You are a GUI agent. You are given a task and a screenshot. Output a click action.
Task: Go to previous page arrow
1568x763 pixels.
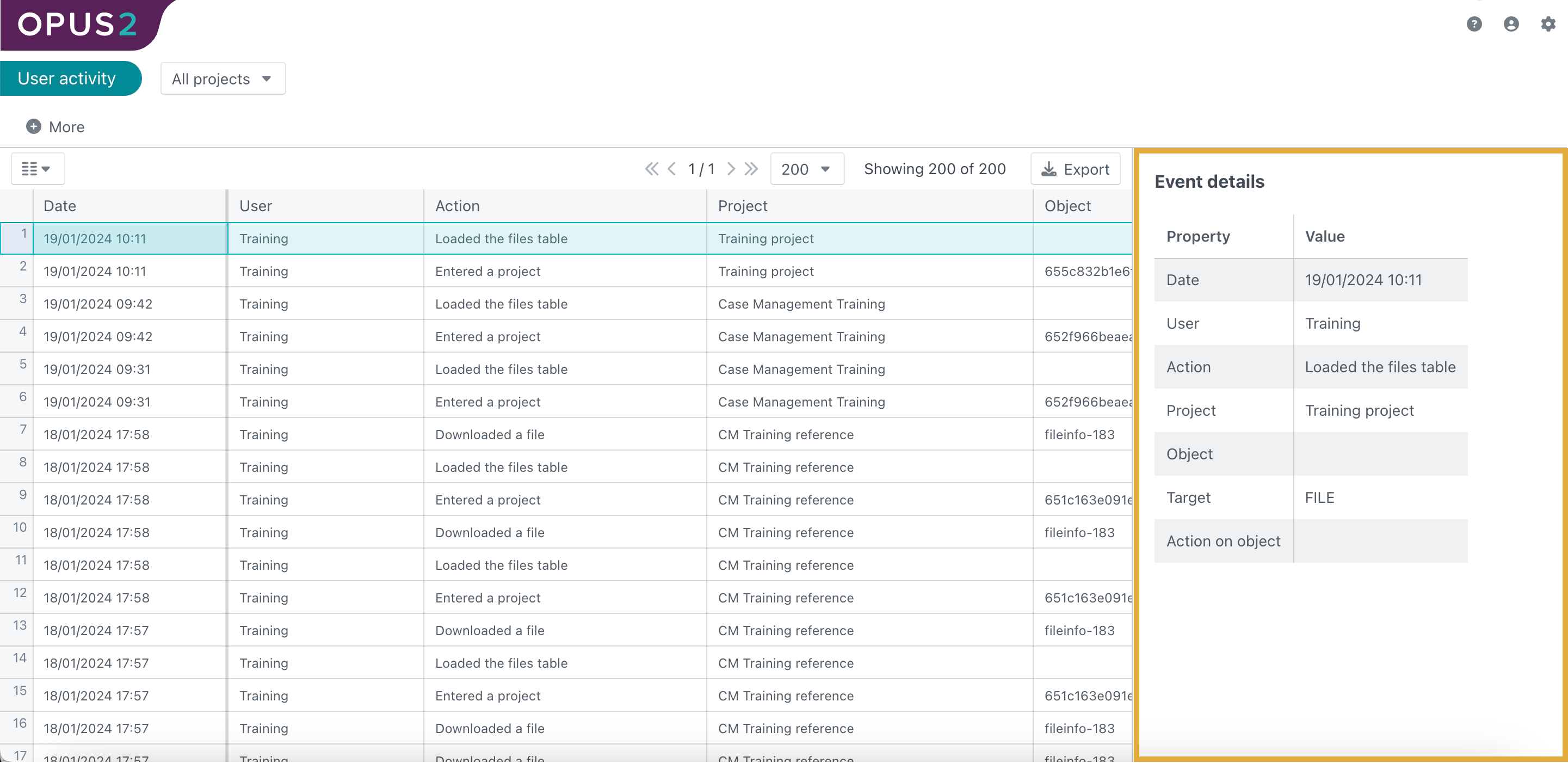[x=671, y=169]
